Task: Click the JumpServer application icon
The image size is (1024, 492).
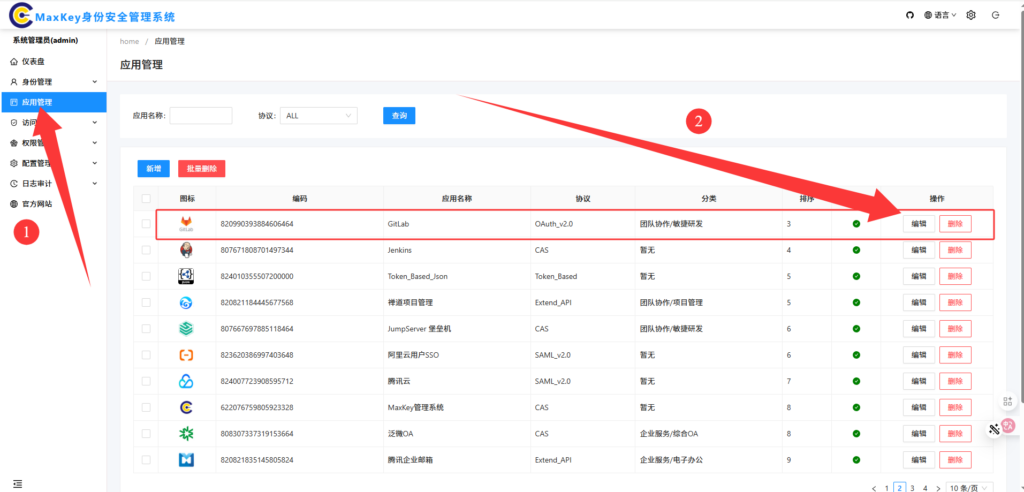Action: (186, 328)
